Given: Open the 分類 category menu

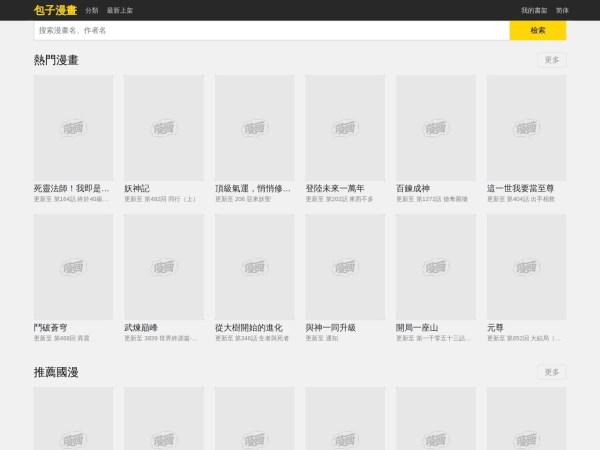Looking at the screenshot, I should point(92,10).
